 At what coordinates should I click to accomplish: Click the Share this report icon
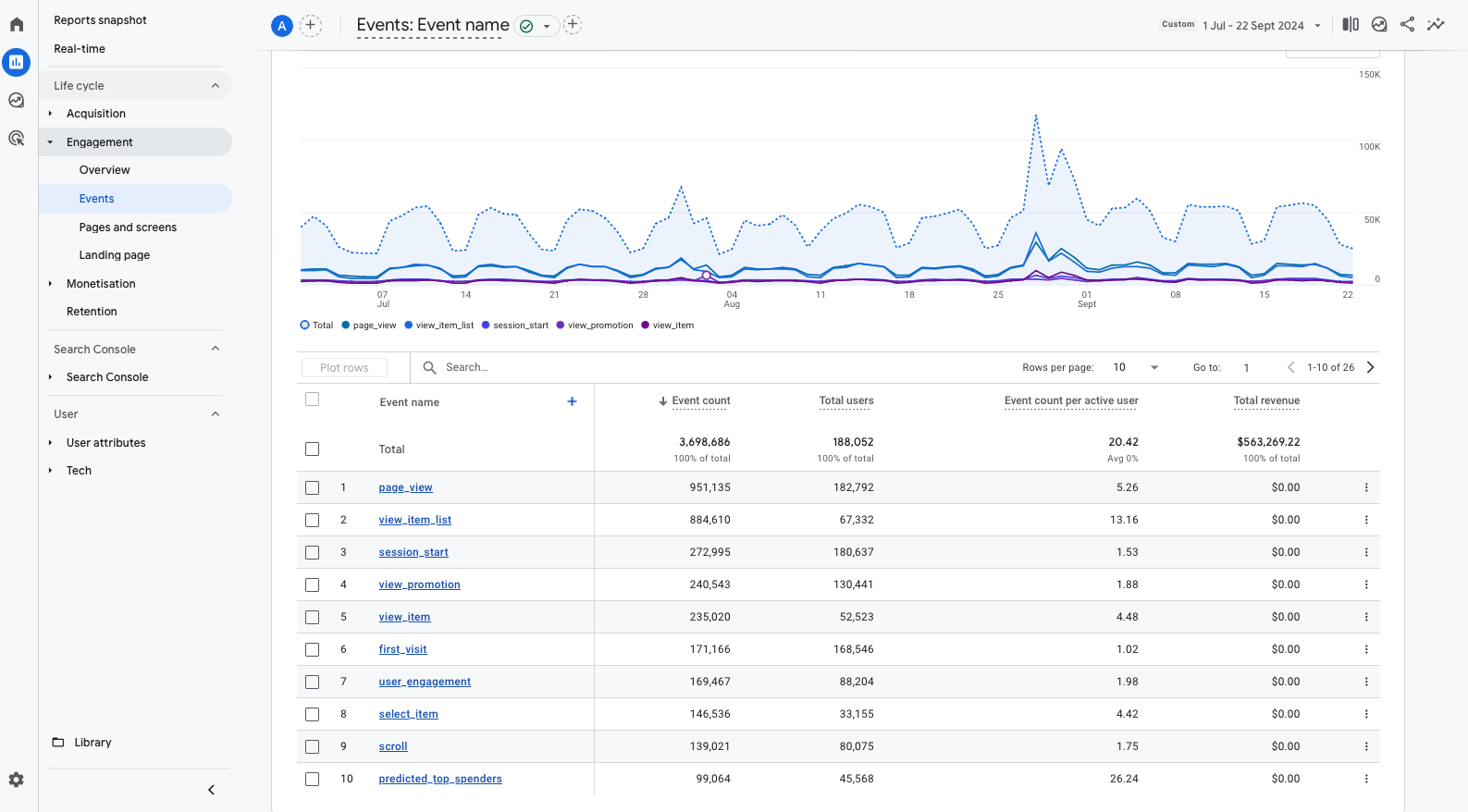pyautogui.click(x=1407, y=25)
